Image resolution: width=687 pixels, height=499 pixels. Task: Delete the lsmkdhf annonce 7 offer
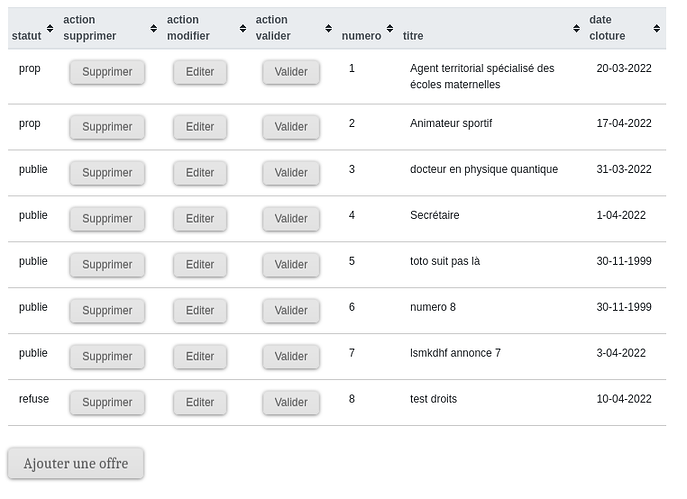tap(107, 357)
